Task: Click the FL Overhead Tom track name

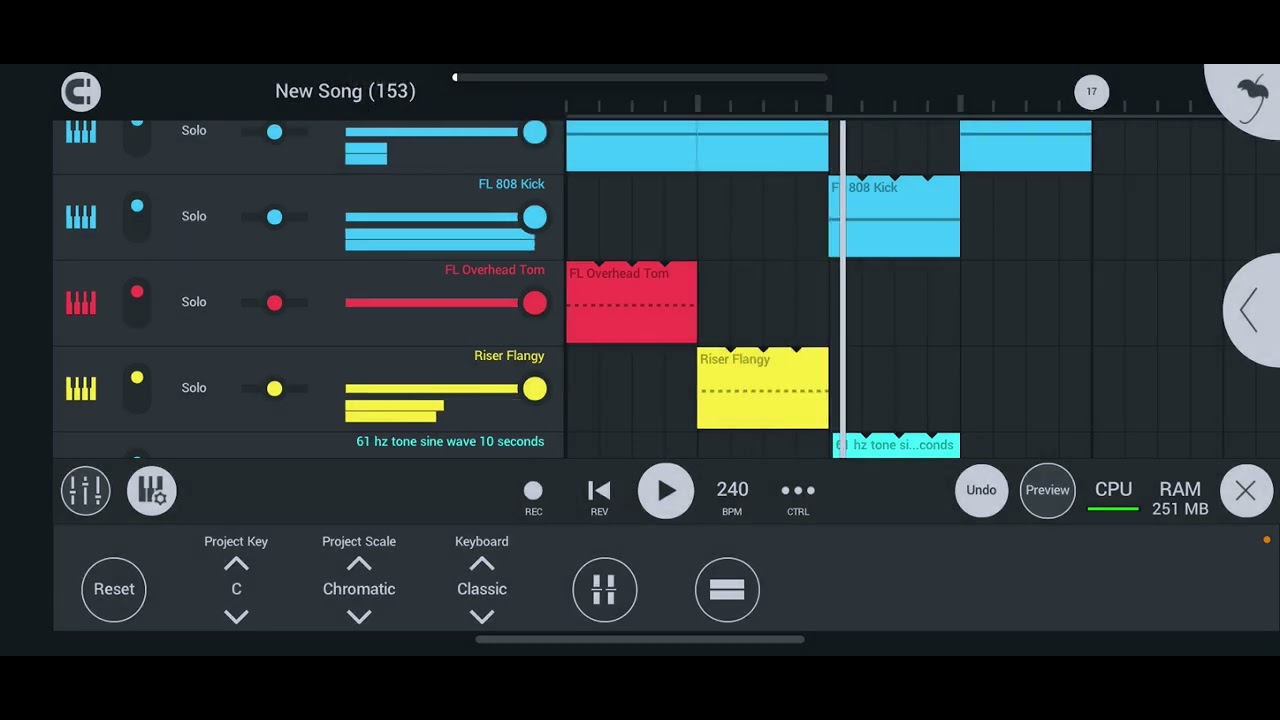Action: [x=495, y=270]
